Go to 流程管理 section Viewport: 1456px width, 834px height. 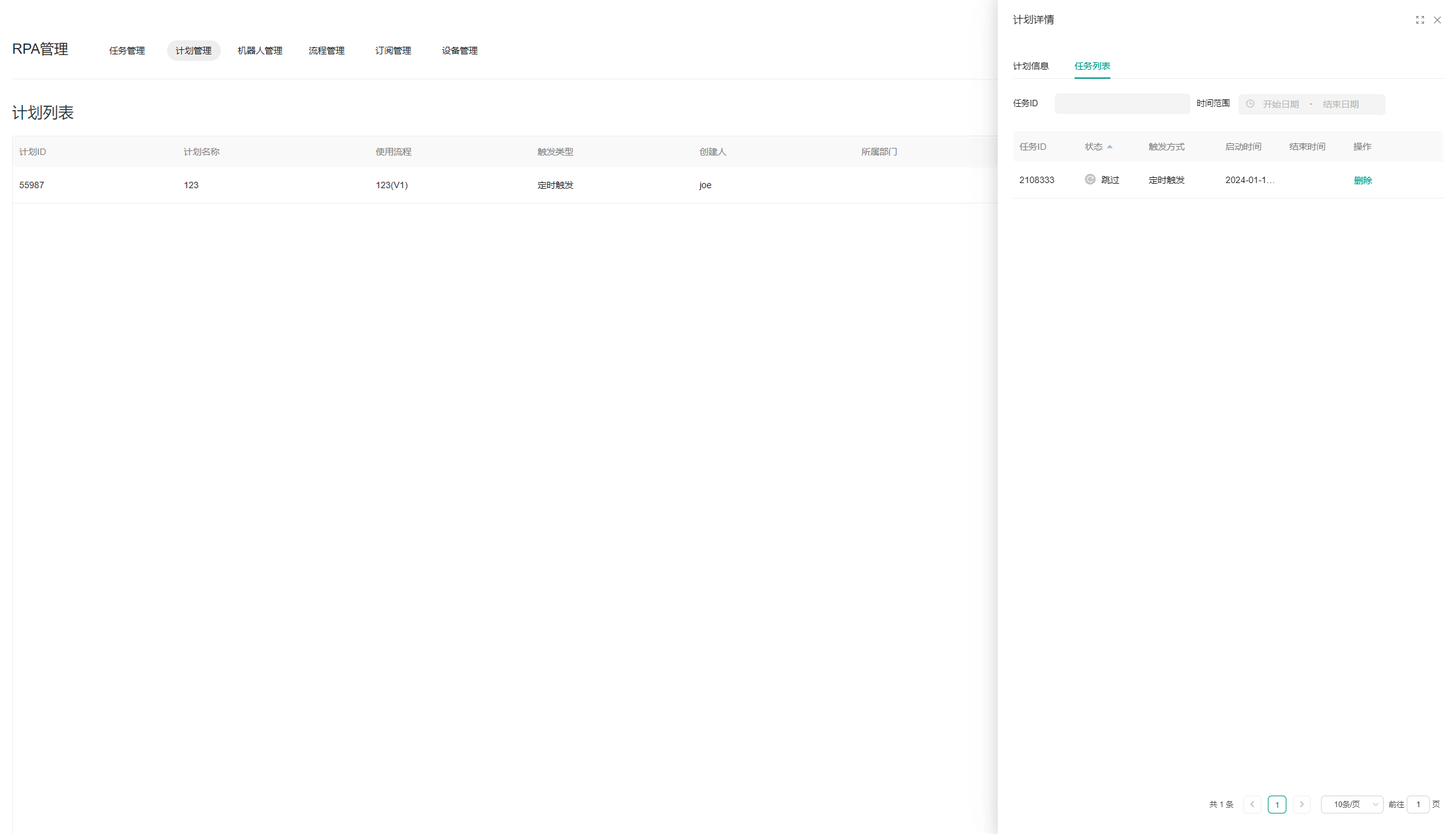326,51
